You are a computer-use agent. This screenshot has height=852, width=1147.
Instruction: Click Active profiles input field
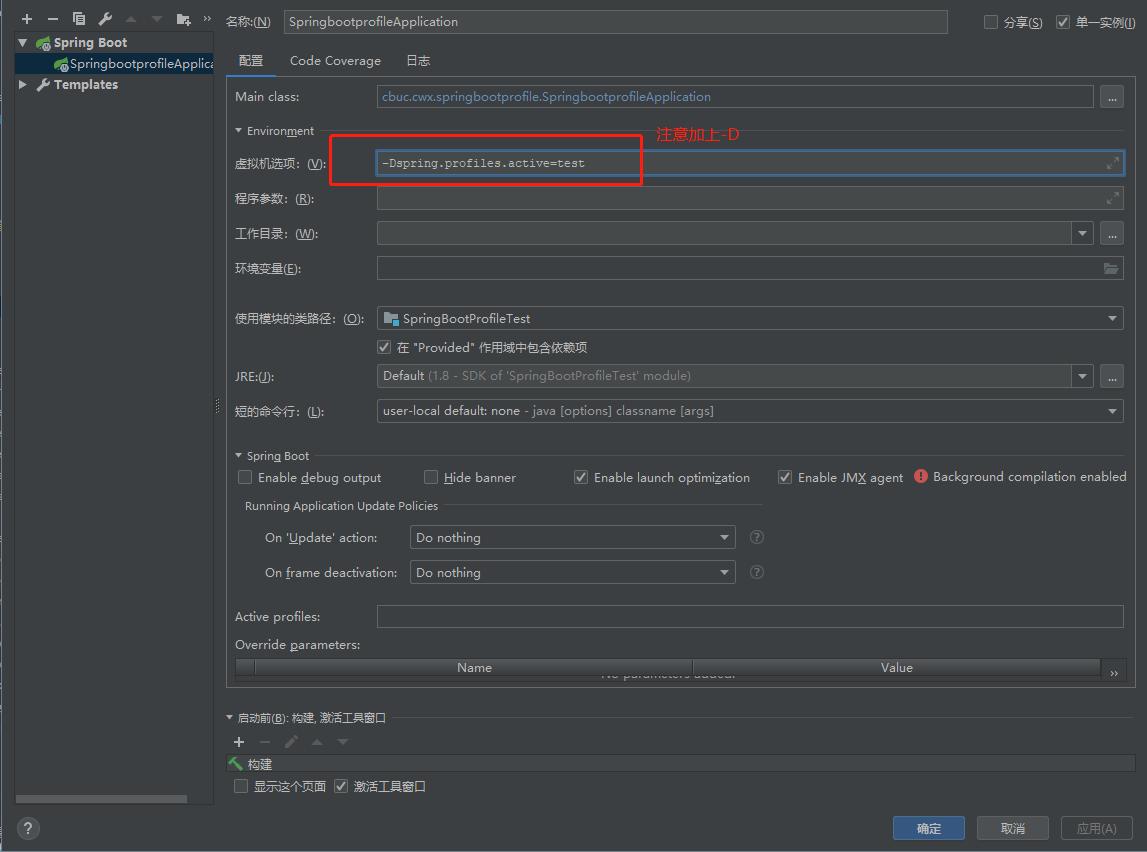750,617
